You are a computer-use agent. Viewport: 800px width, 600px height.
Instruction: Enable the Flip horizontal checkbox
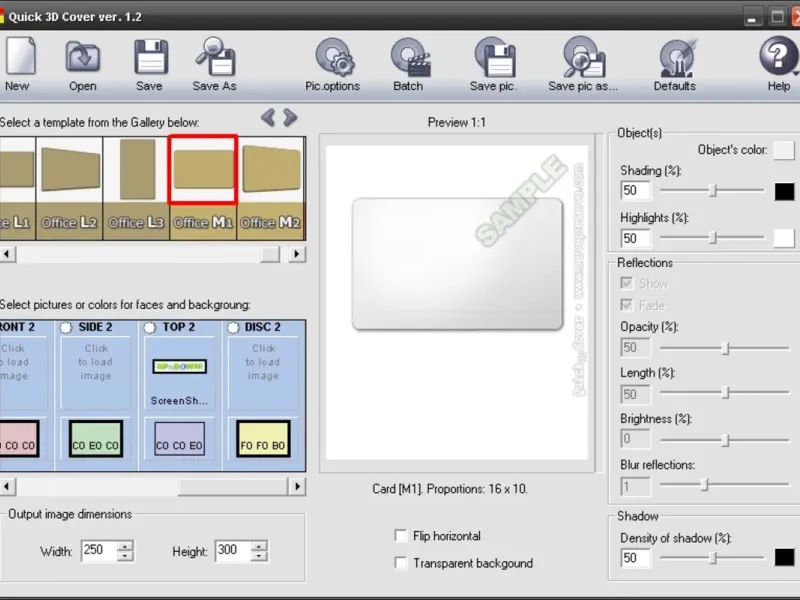click(401, 535)
